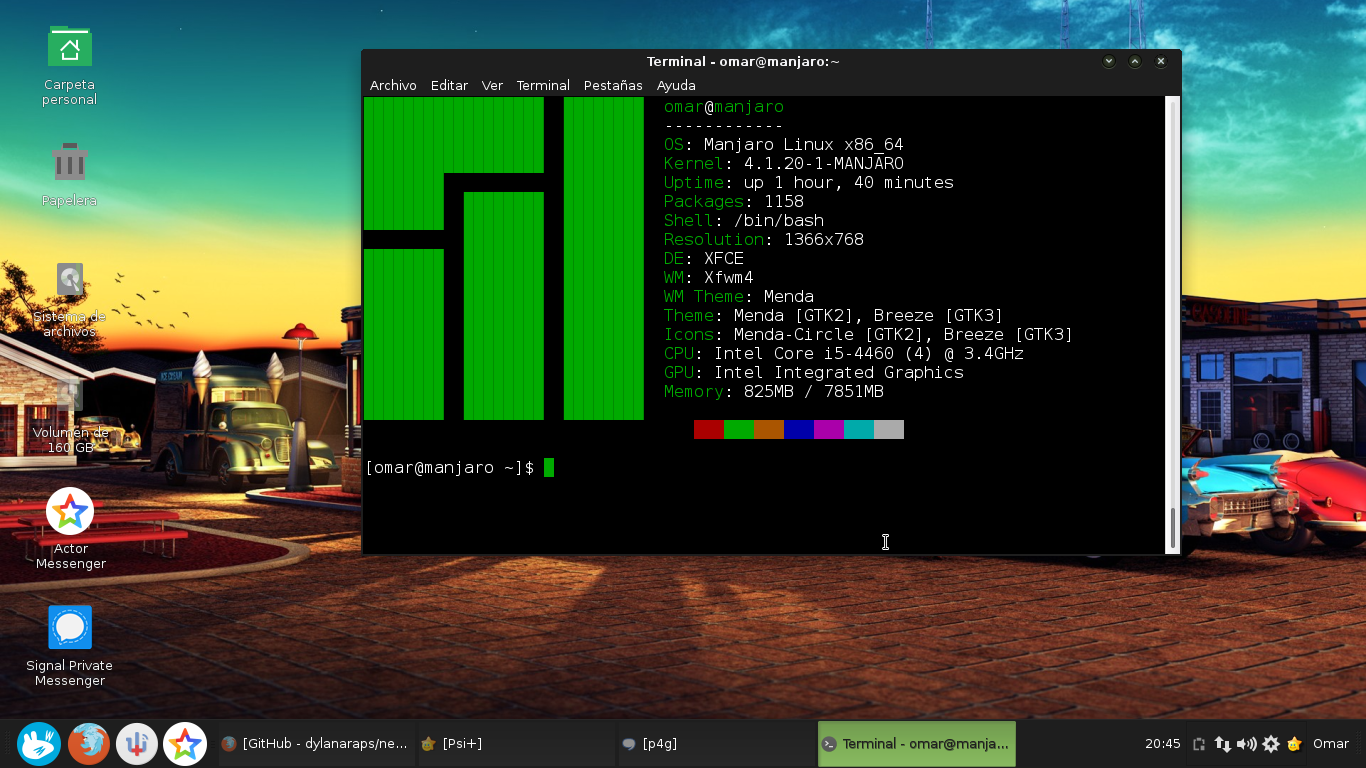This screenshot has width=1366, height=768.
Task: Minimize the Terminal window
Action: click(x=1109, y=61)
